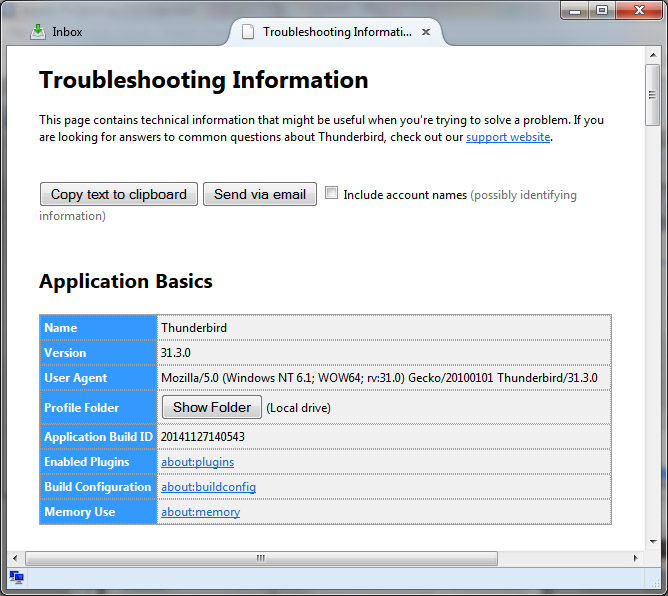Click the horizontal scroll left arrow
Viewport: 668px width, 596px height.
point(15,558)
